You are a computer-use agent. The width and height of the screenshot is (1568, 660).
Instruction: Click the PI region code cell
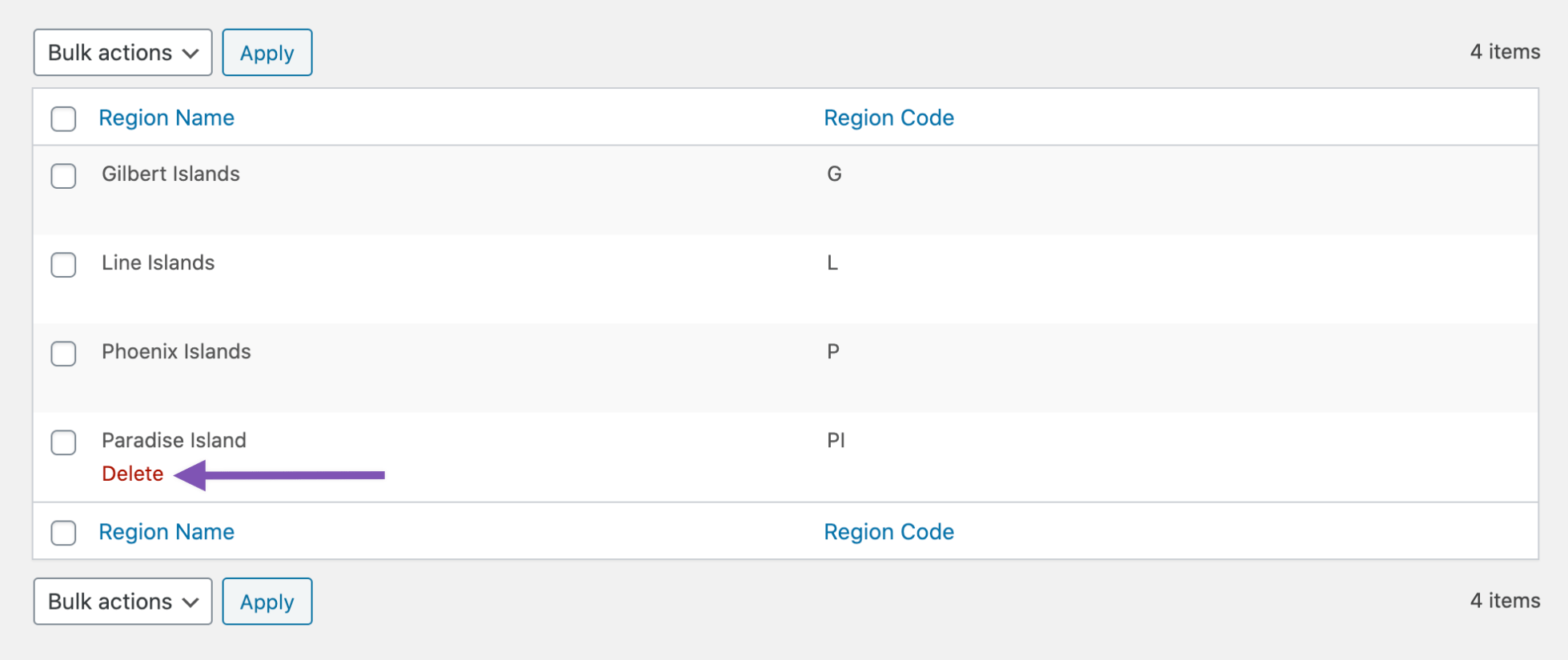click(836, 440)
